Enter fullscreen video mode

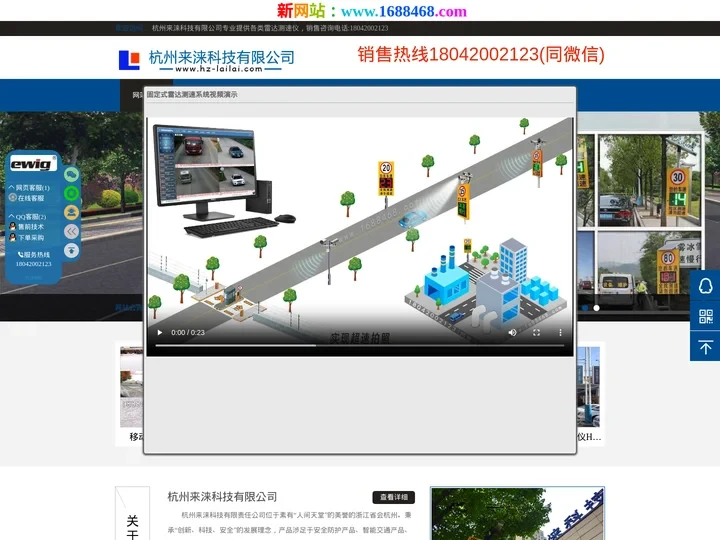pyautogui.click(x=536, y=332)
